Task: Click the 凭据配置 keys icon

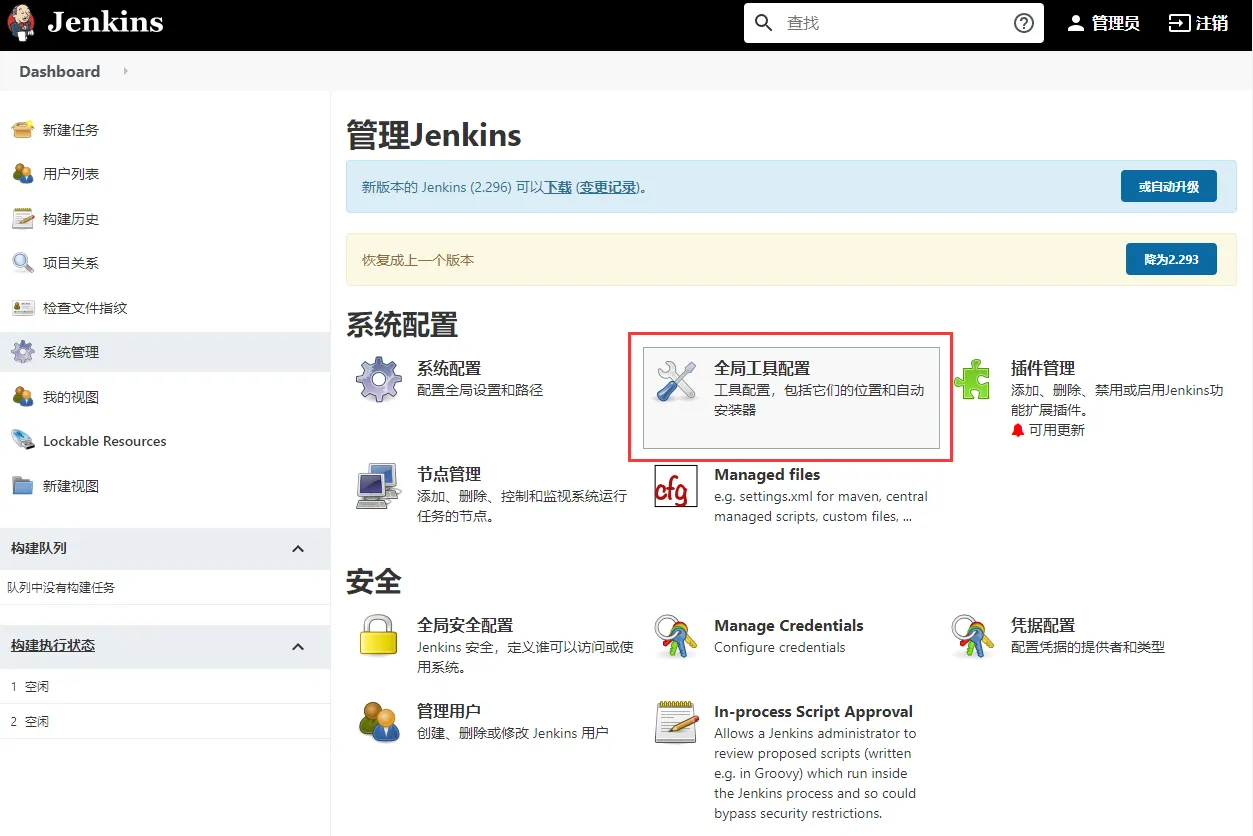Action: tap(973, 637)
